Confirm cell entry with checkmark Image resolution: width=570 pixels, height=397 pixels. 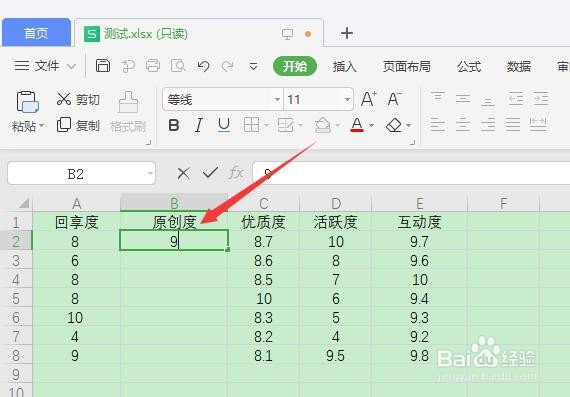(x=210, y=173)
